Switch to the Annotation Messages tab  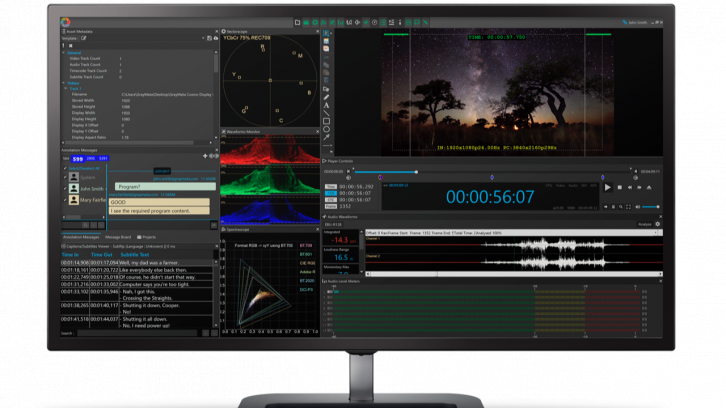pyautogui.click(x=81, y=237)
